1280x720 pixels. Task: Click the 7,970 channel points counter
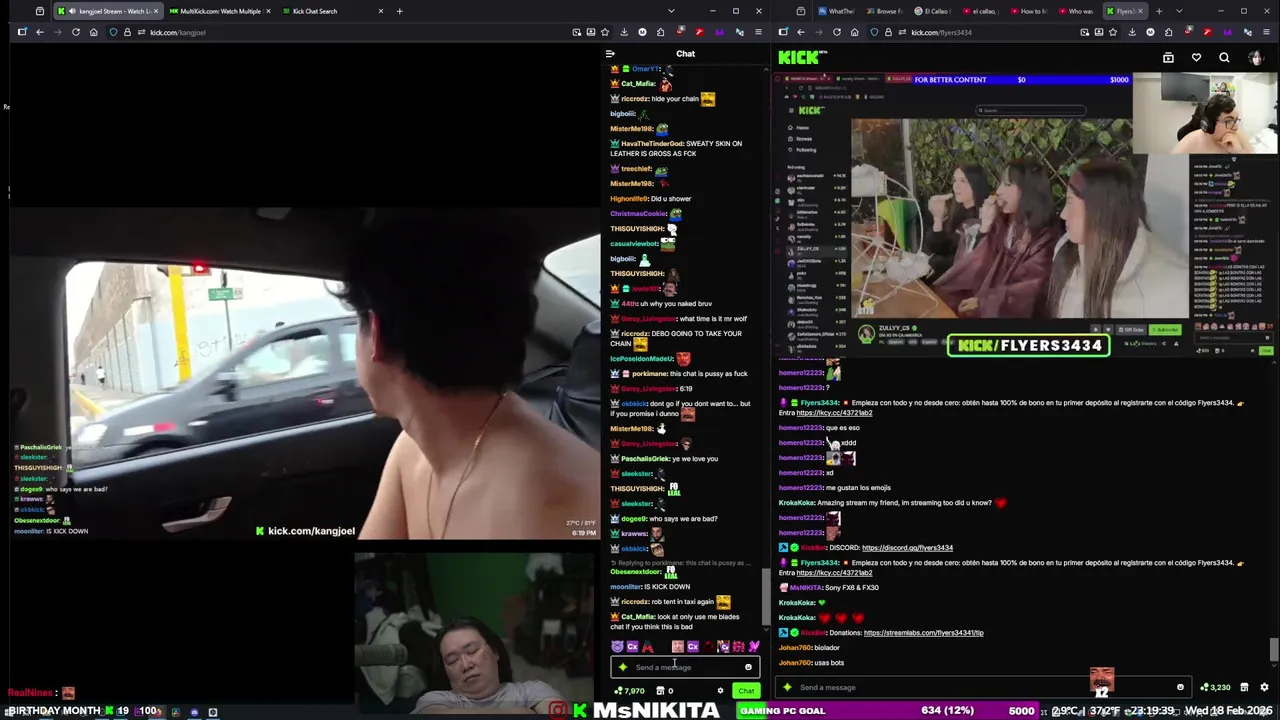(629, 691)
